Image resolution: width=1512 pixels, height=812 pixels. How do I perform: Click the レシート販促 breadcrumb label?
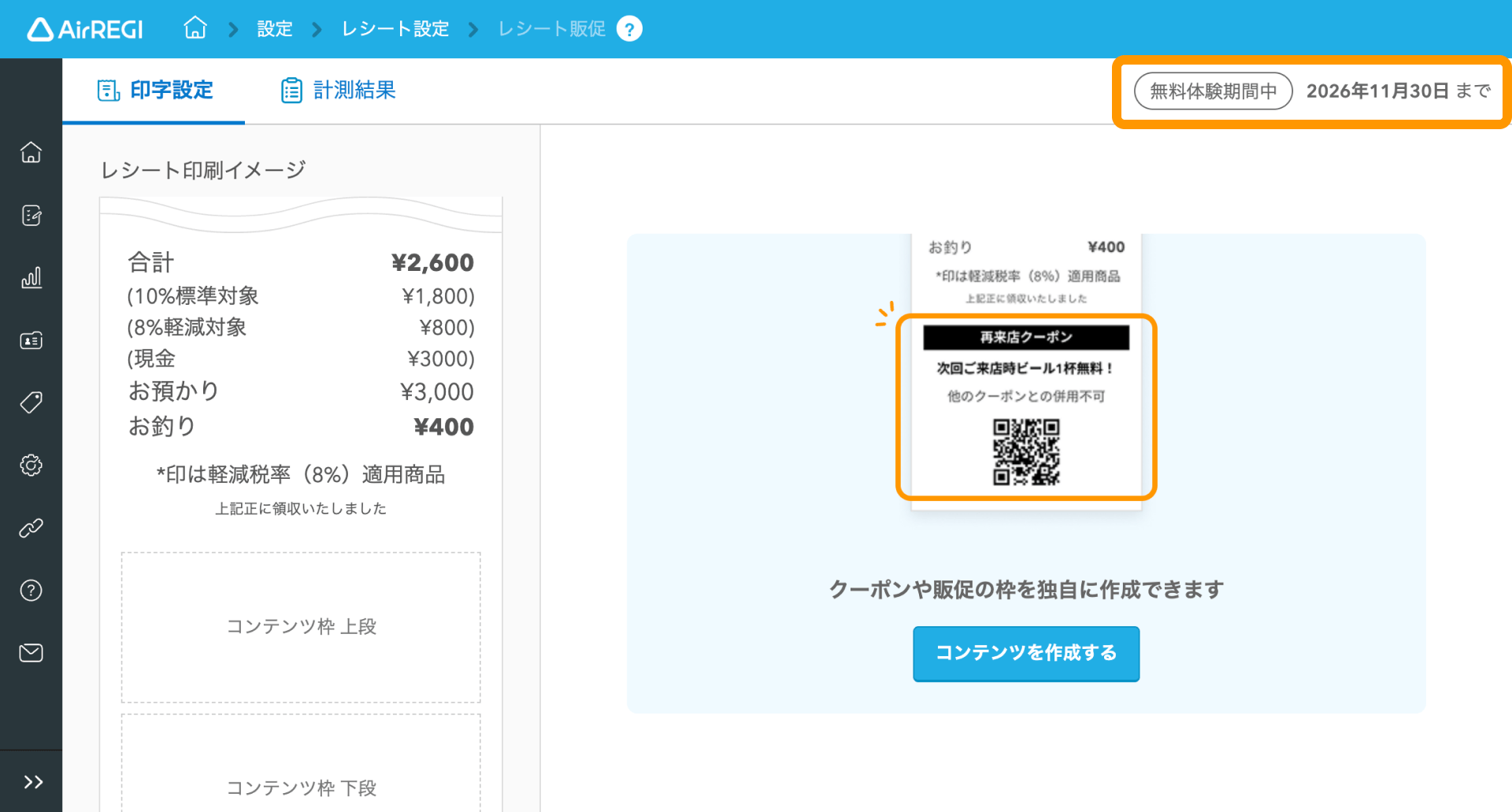[551, 29]
